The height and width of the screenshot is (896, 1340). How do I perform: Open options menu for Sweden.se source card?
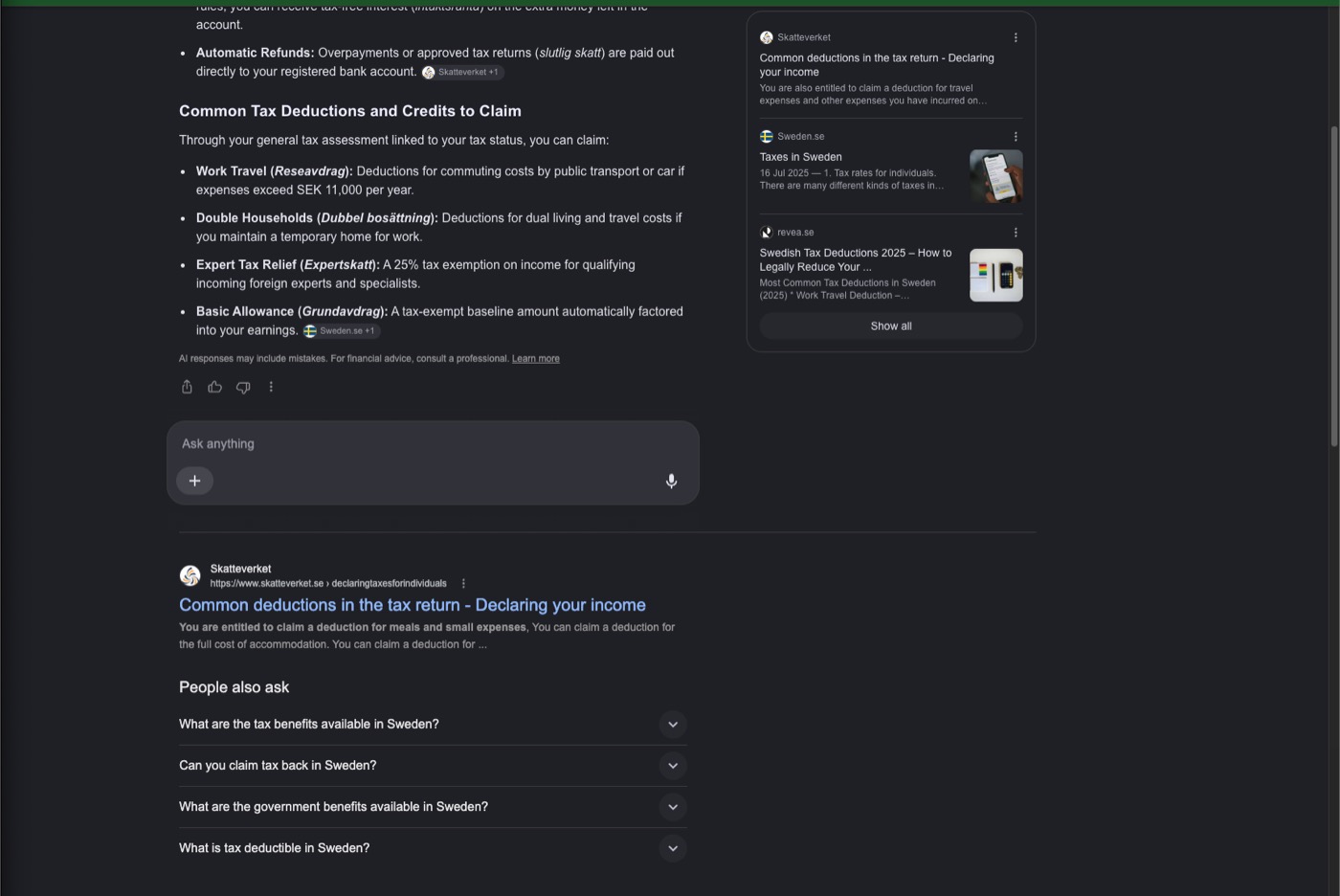coord(1016,136)
